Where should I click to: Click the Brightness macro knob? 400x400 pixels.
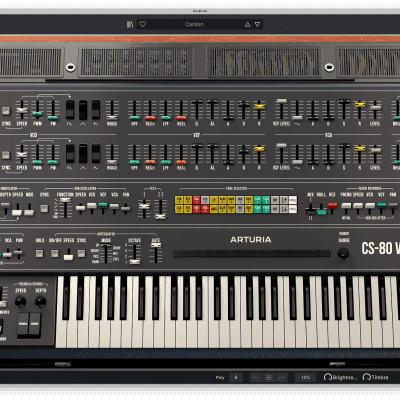(x=328, y=377)
